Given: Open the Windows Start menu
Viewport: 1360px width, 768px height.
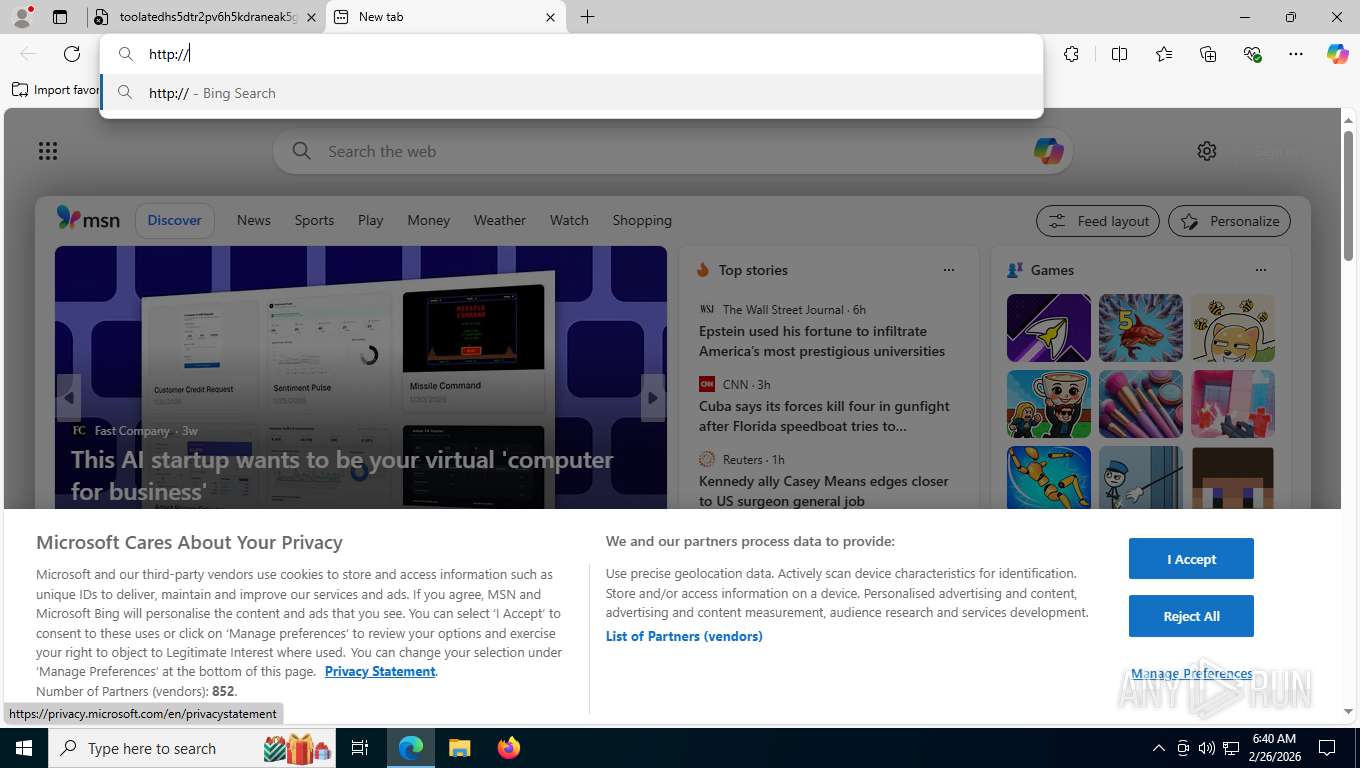Looking at the screenshot, I should point(24,748).
